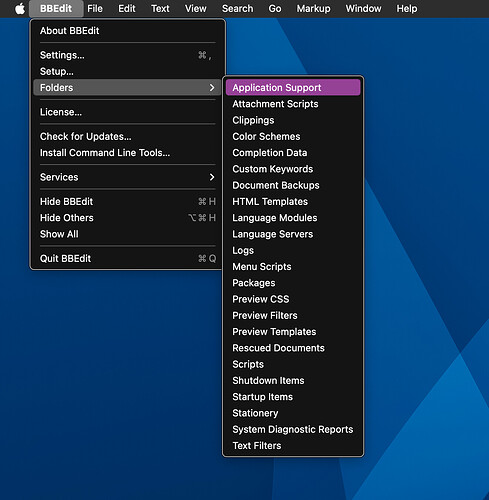Open the Language Modules folder
Image resolution: width=489 pixels, height=500 pixels.
[293, 218]
